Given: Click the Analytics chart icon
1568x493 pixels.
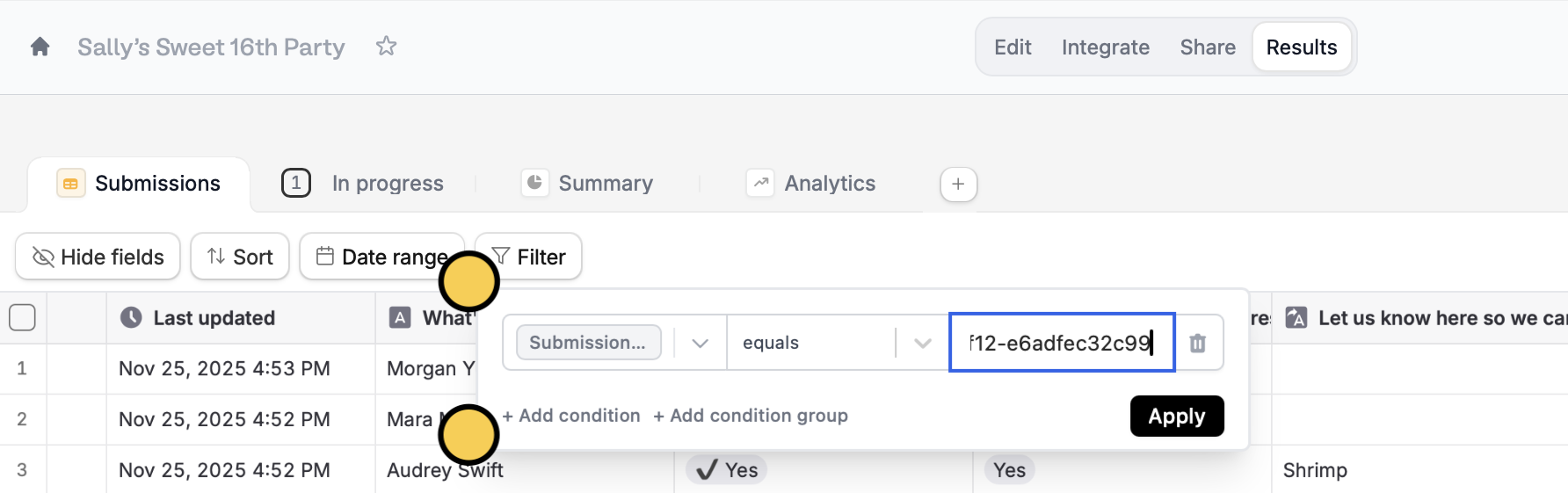Looking at the screenshot, I should pyautogui.click(x=760, y=183).
